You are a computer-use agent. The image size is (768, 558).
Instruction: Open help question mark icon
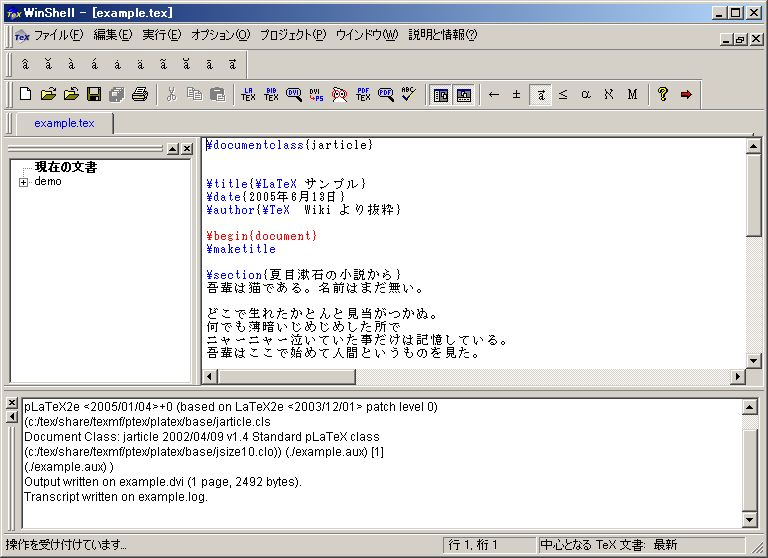coord(663,94)
